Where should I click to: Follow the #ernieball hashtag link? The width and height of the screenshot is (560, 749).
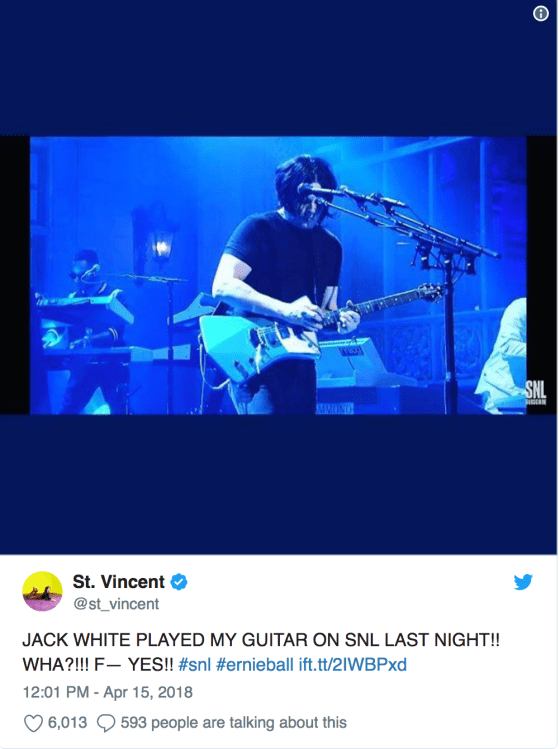pyautogui.click(x=255, y=665)
